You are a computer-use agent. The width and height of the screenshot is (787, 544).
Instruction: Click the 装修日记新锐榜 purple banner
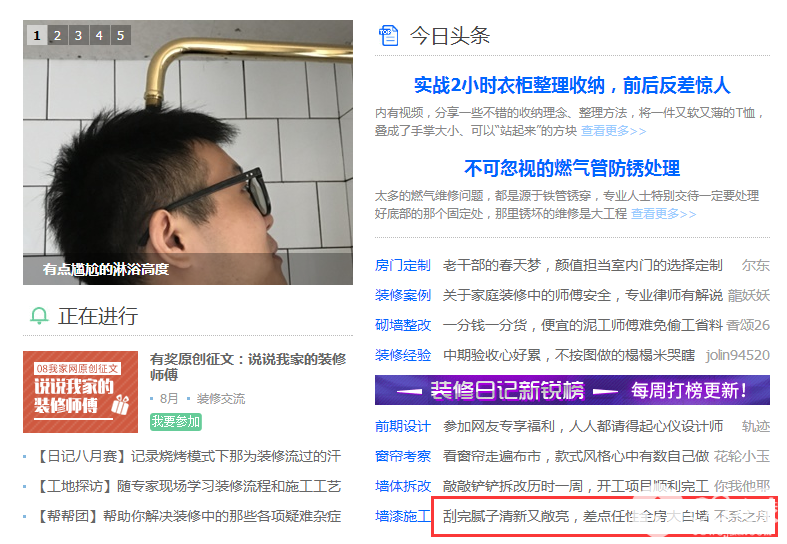click(x=572, y=390)
